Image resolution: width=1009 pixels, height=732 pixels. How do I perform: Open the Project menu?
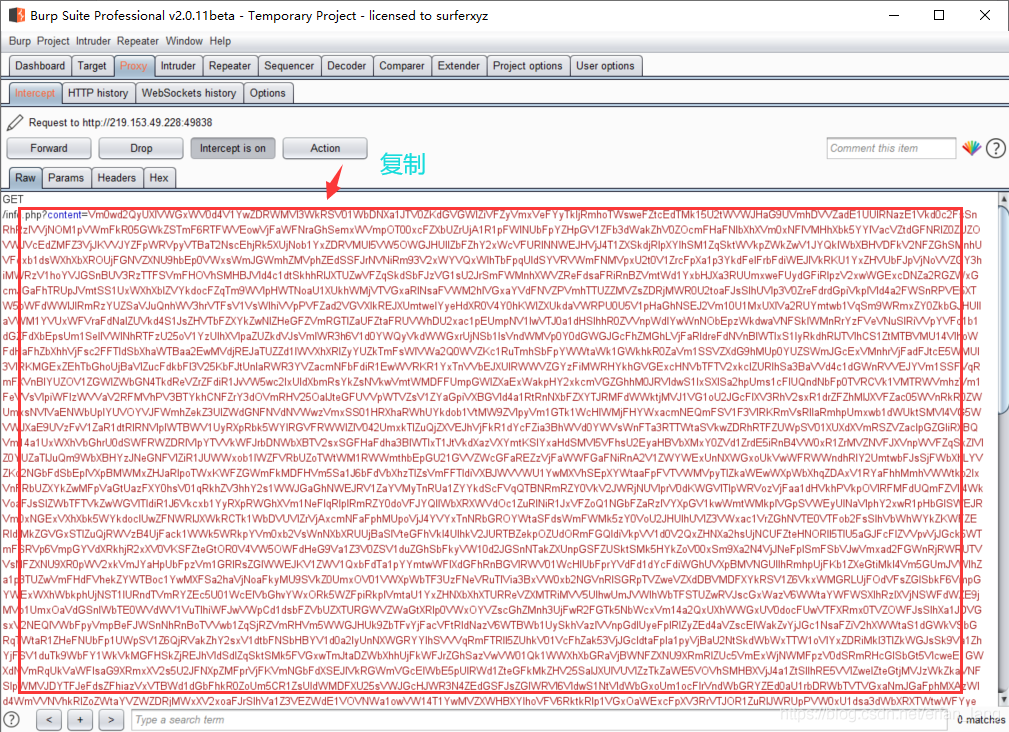coord(53,41)
